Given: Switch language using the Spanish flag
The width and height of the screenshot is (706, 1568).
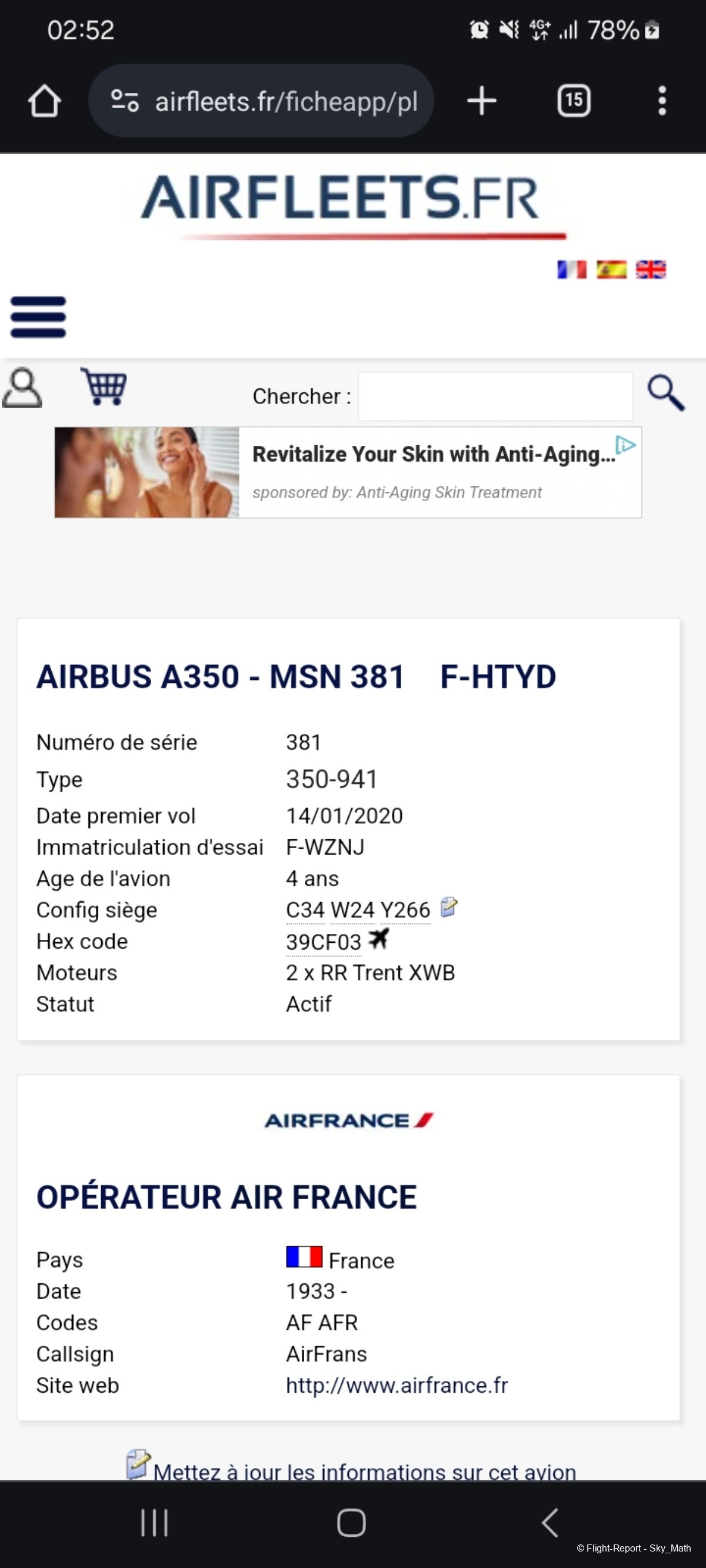Looking at the screenshot, I should (611, 269).
